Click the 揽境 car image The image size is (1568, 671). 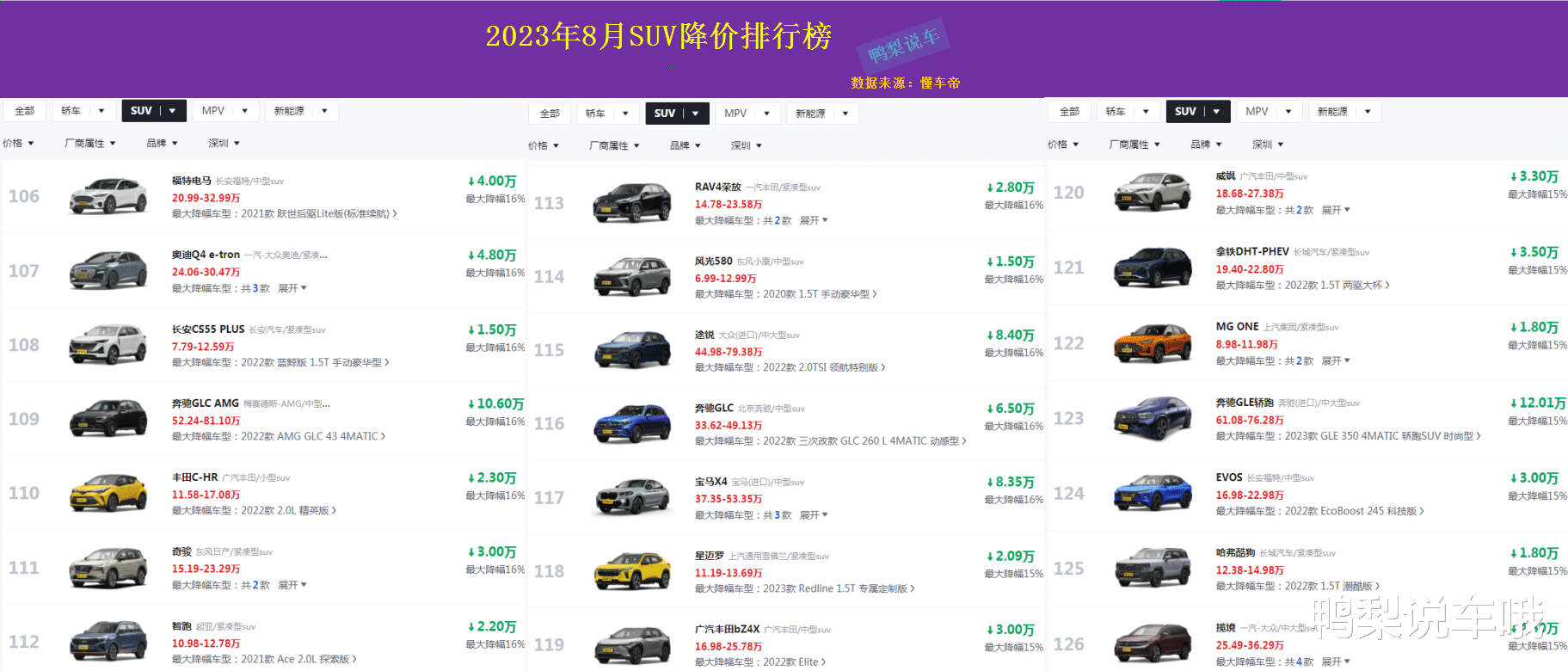click(x=1153, y=643)
